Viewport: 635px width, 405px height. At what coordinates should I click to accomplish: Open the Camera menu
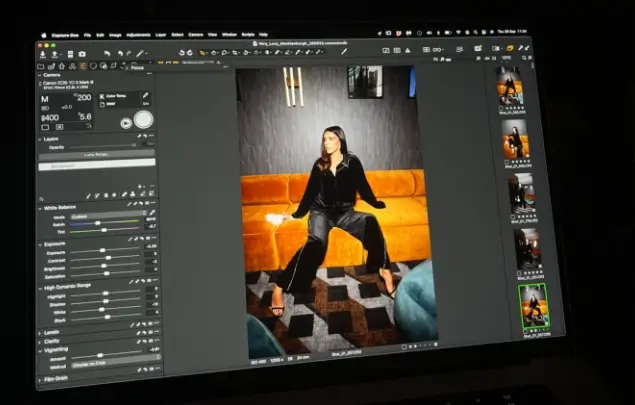point(195,35)
